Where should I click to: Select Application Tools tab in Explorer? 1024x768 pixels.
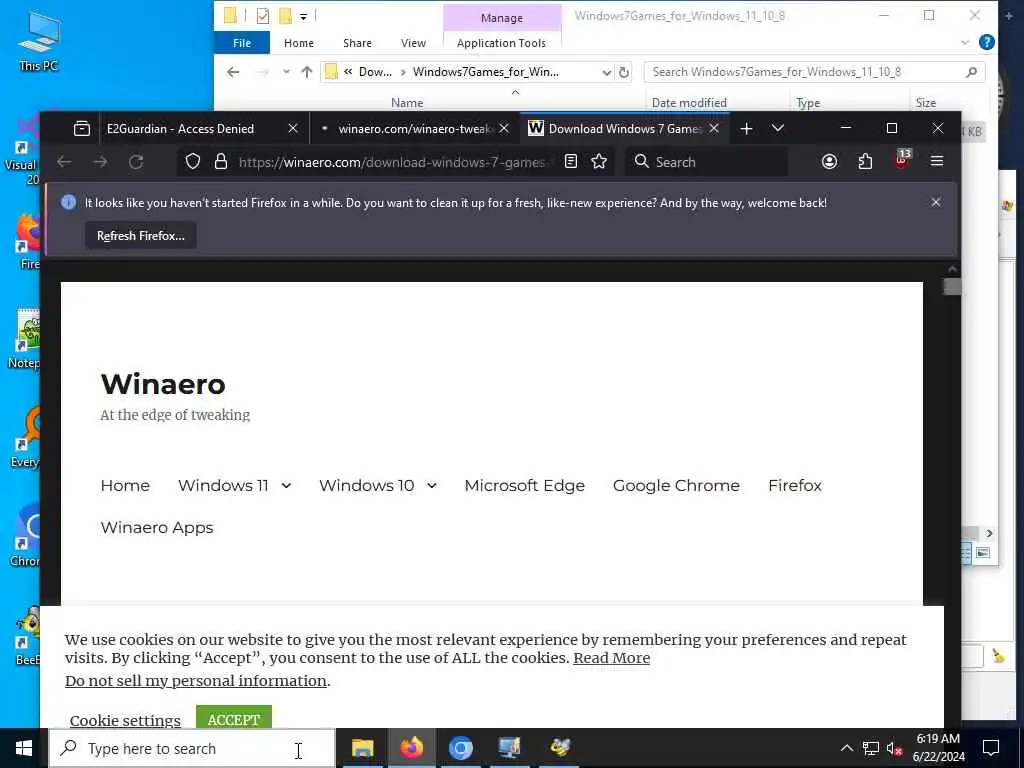[x=502, y=43]
